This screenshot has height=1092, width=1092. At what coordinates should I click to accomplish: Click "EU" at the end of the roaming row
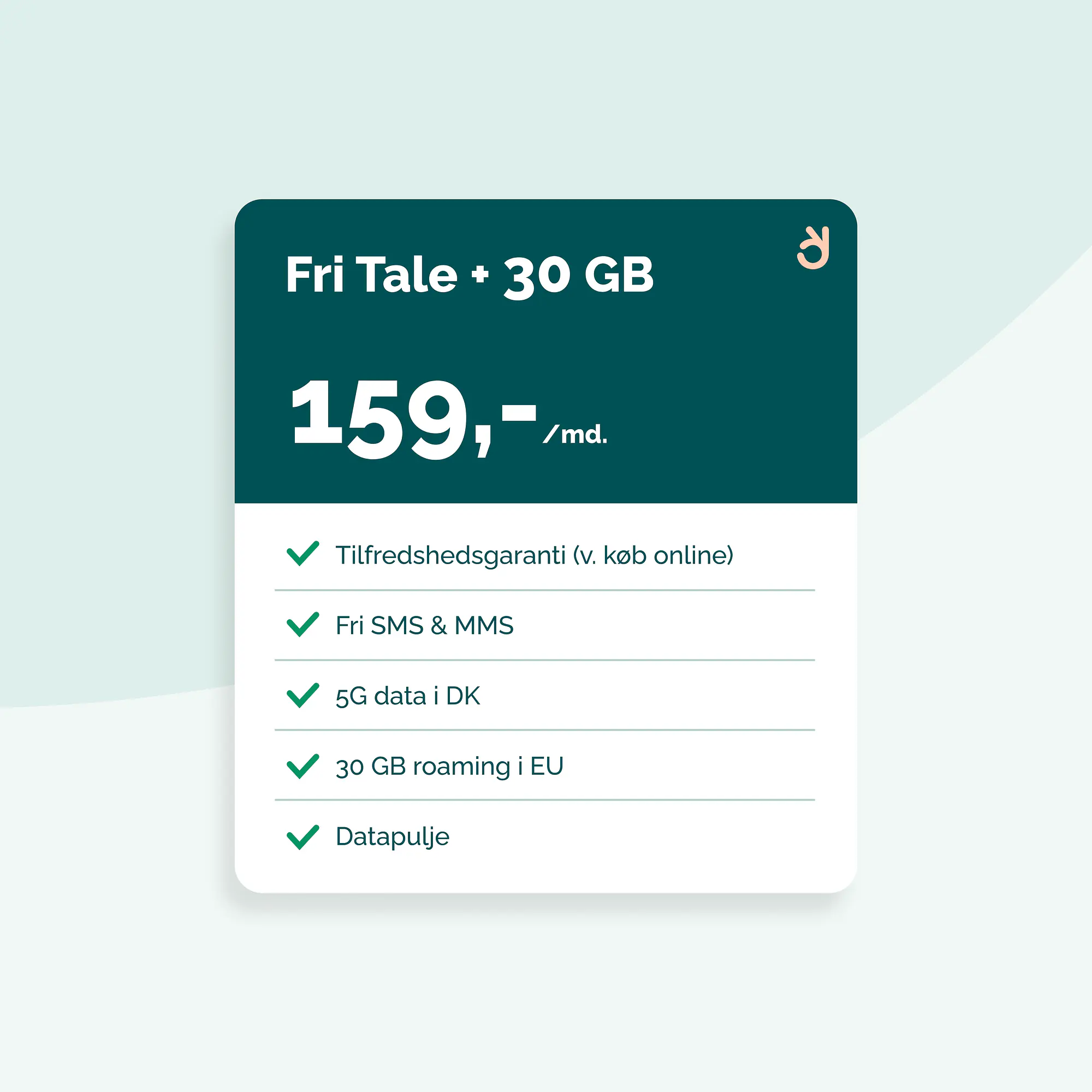coord(547,767)
